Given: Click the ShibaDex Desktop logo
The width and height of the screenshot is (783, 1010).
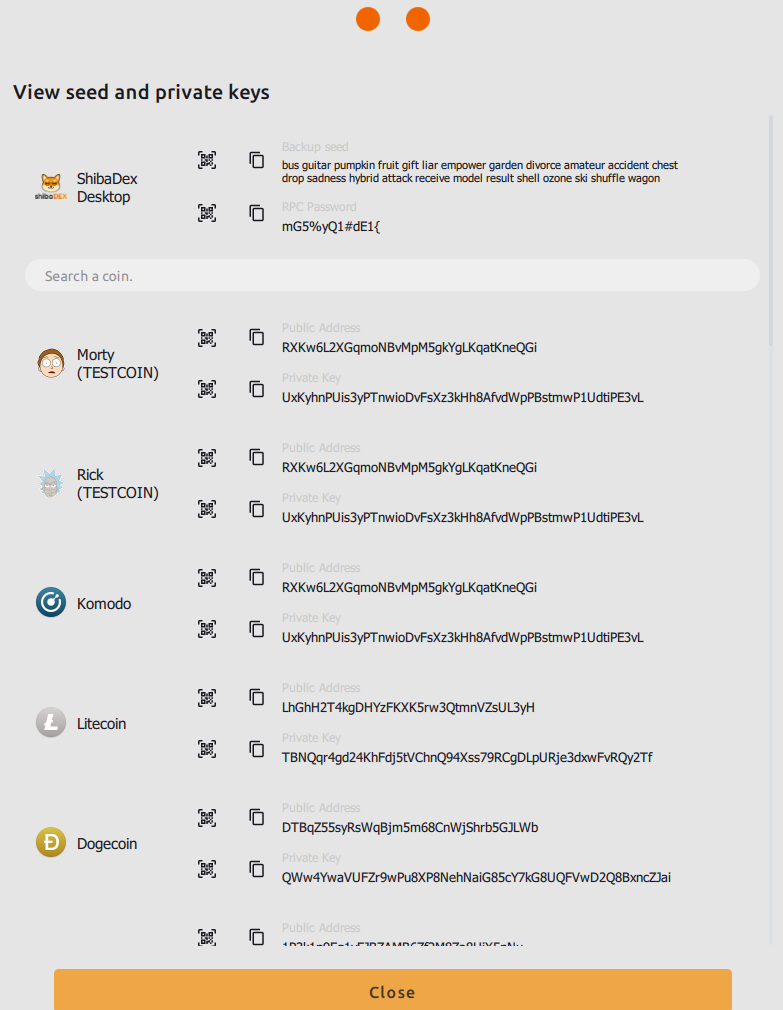Looking at the screenshot, I should (50, 187).
